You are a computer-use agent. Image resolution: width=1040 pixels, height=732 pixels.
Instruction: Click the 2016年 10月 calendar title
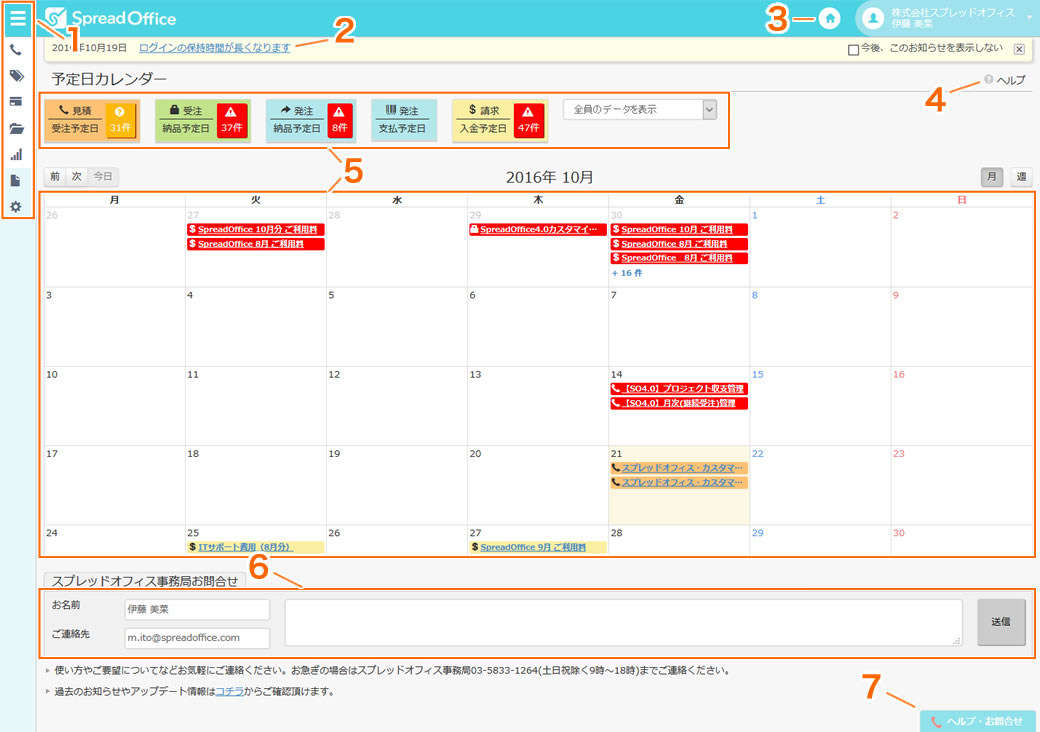click(549, 177)
